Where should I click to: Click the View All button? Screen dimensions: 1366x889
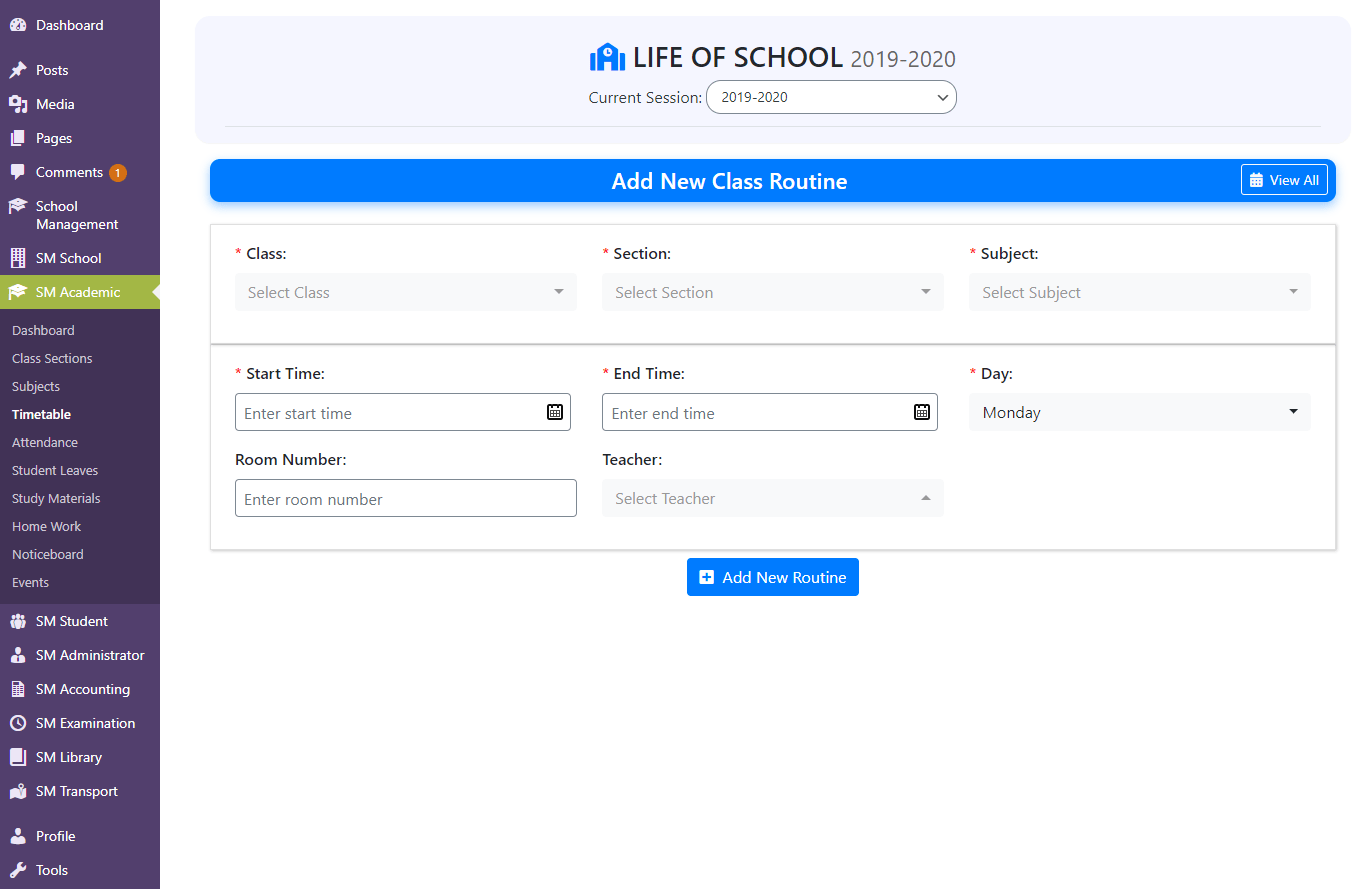click(x=1284, y=180)
